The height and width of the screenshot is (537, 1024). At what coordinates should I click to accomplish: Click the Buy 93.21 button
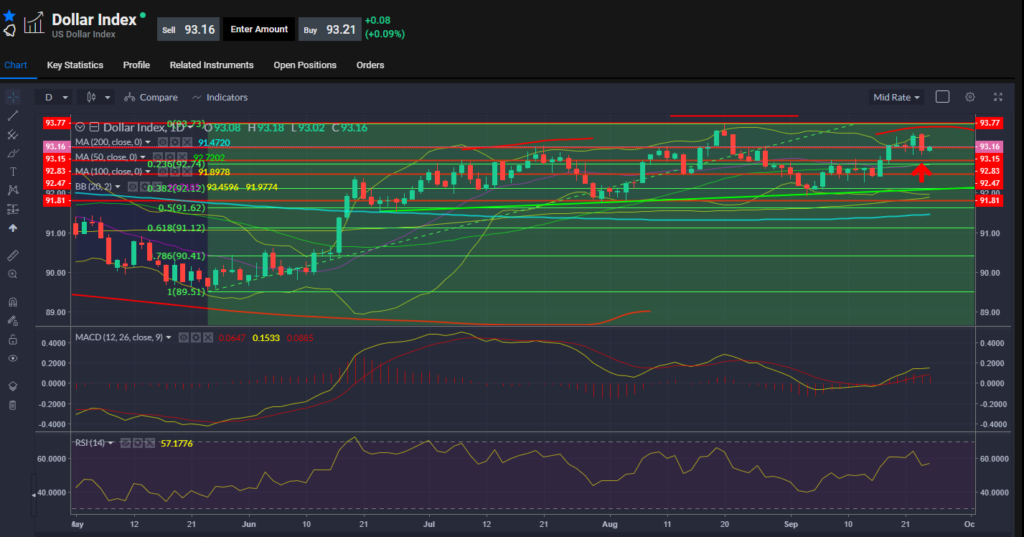pyautogui.click(x=329, y=30)
